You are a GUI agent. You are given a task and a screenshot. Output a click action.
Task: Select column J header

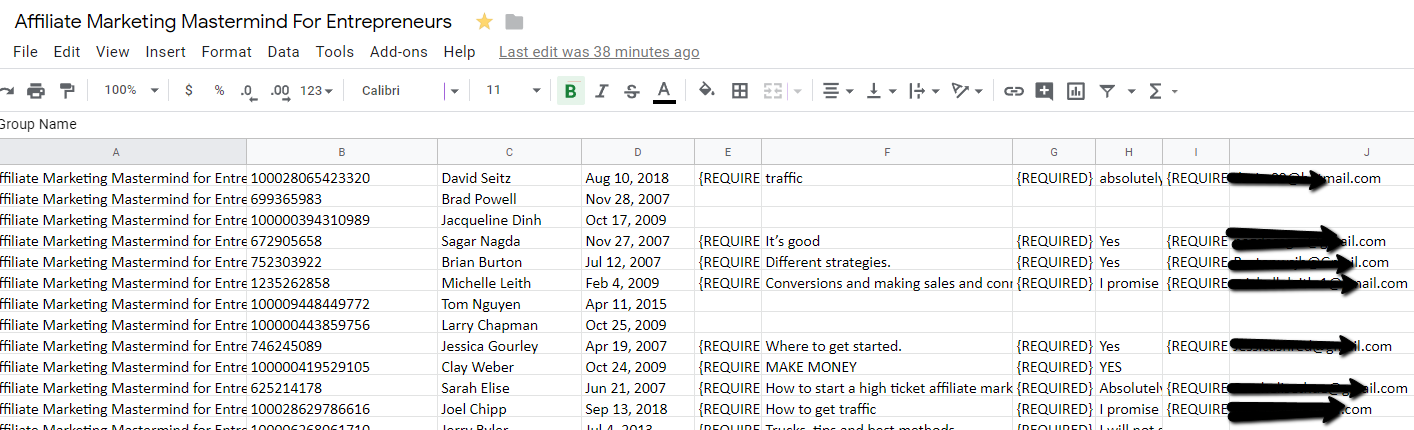click(1322, 152)
